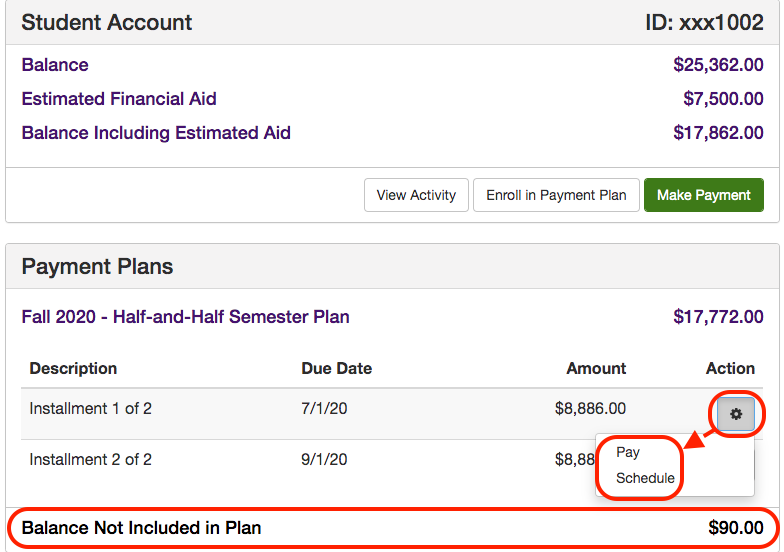Open the Enroll in Payment Plan button
The height and width of the screenshot is (552, 784).
point(556,195)
